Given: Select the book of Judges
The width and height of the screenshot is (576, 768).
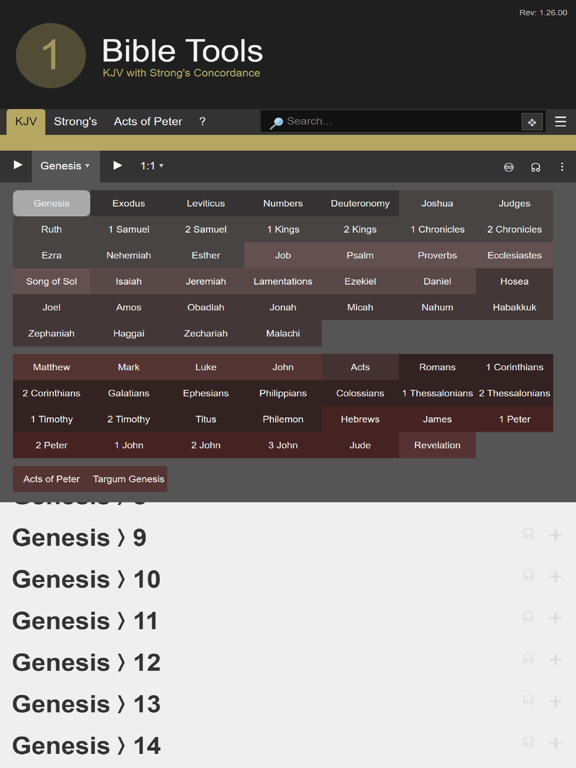Looking at the screenshot, I should pos(514,203).
